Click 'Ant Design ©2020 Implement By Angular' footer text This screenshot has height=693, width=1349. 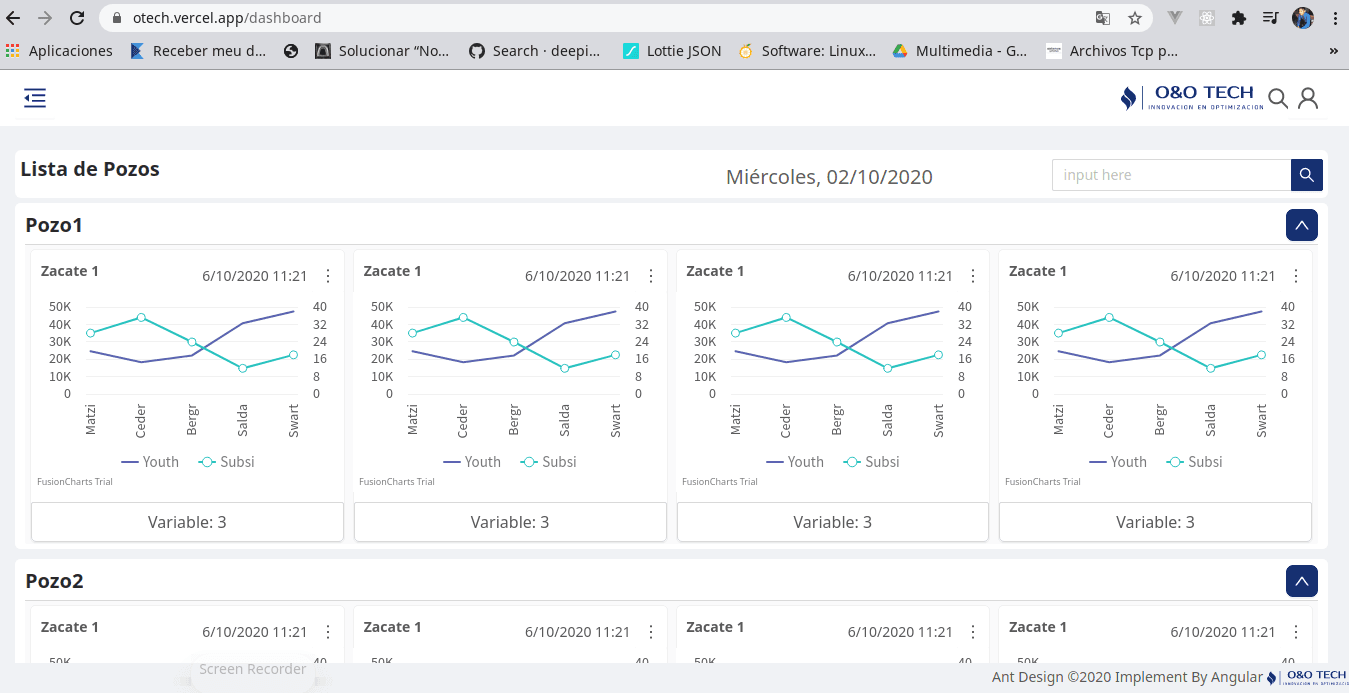click(1127, 677)
